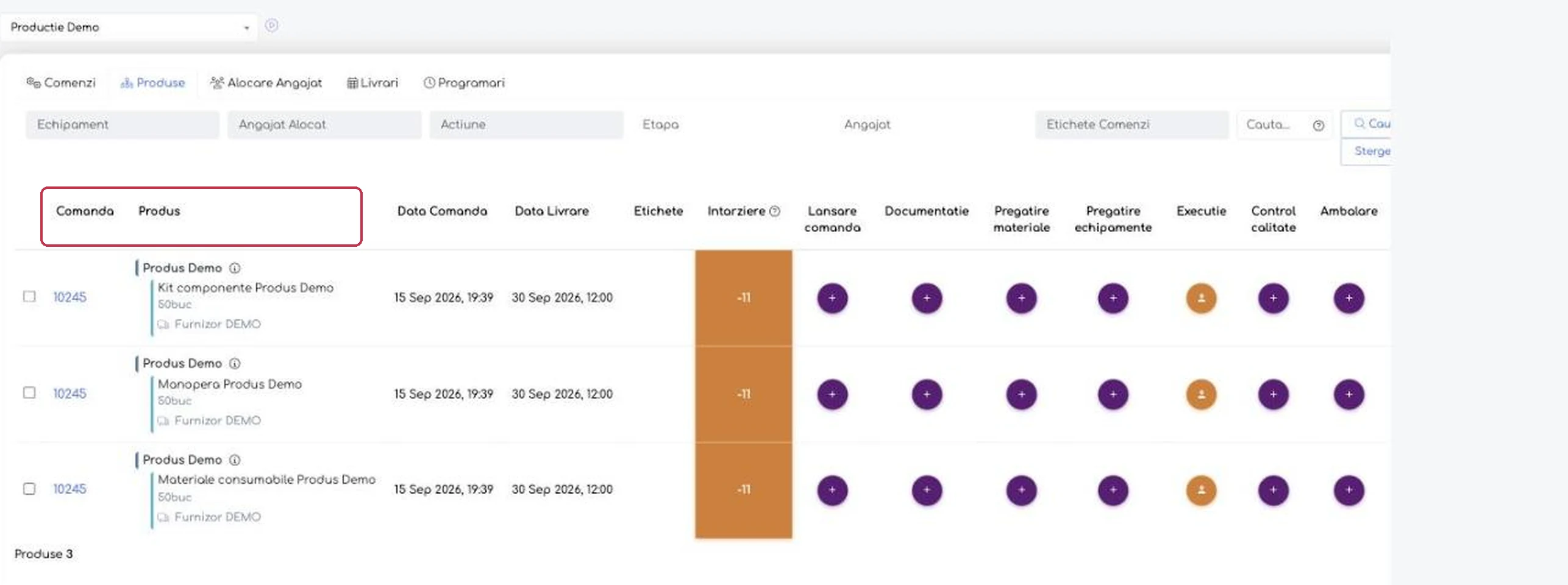Viewport: 1568px width, 585px height.
Task: Click Pregatire echipamente plus icon in Manopera row
Action: coord(1113,394)
